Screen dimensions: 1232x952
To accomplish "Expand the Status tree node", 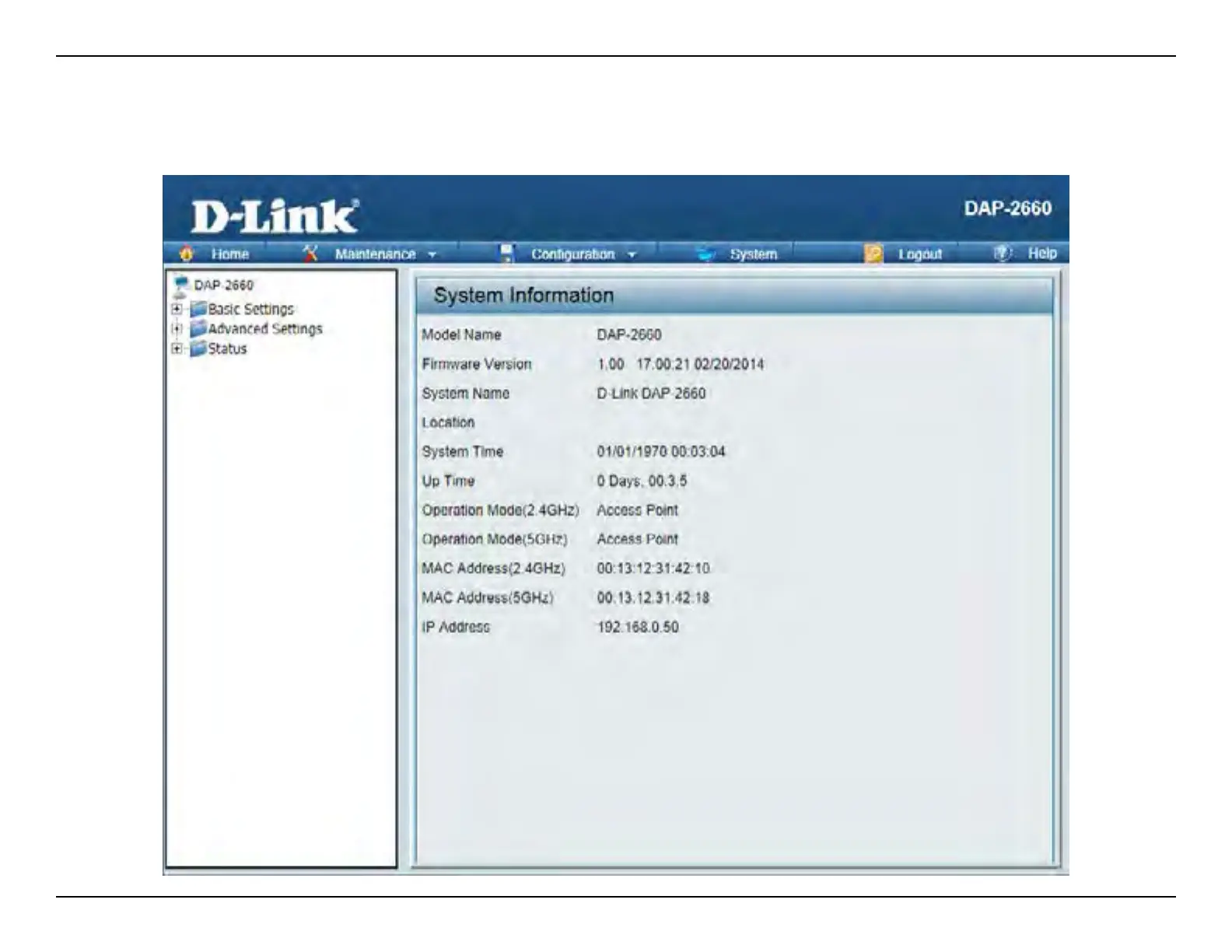I will click(177, 349).
